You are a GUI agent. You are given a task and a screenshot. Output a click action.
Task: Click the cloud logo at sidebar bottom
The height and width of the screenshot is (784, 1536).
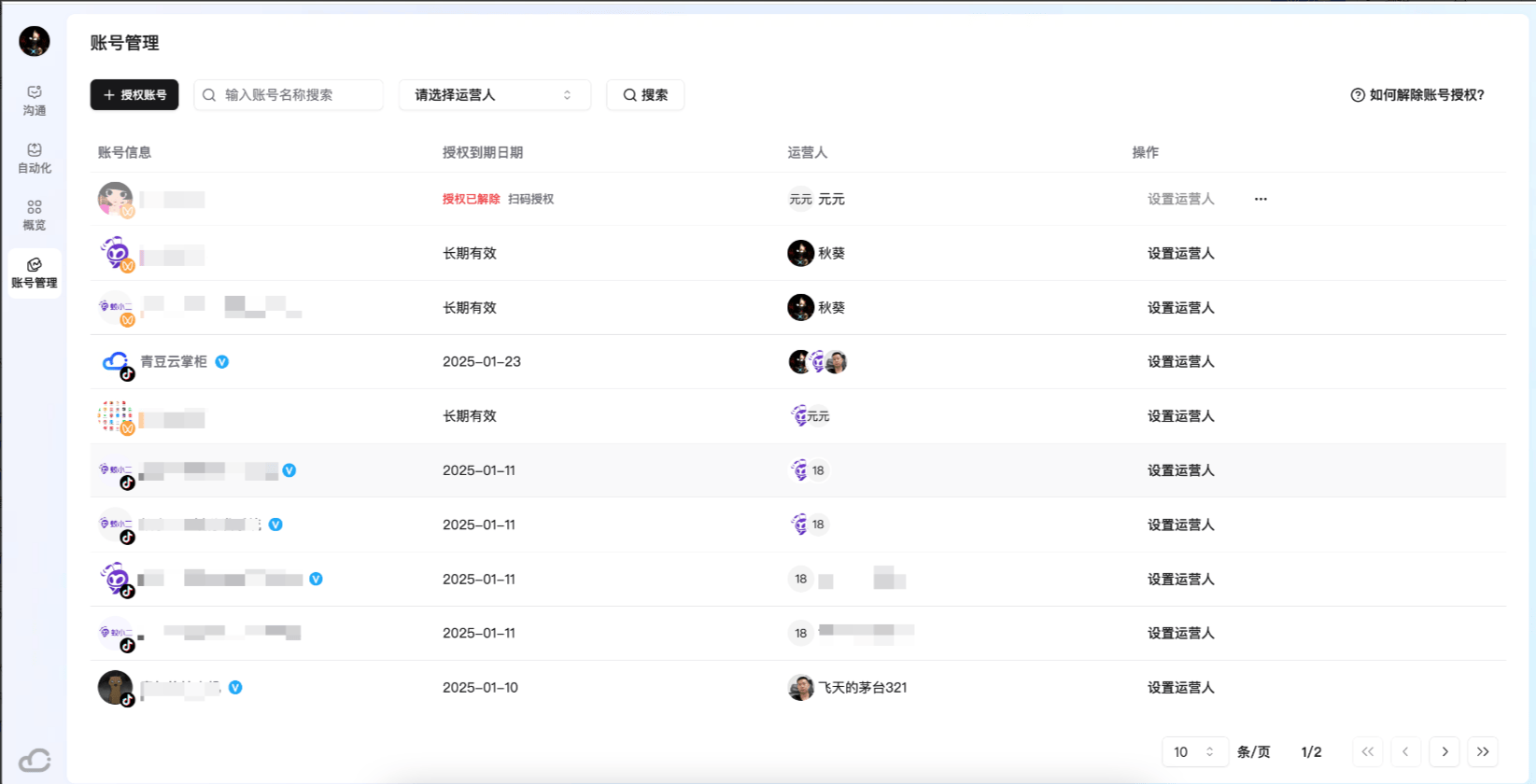[35, 760]
